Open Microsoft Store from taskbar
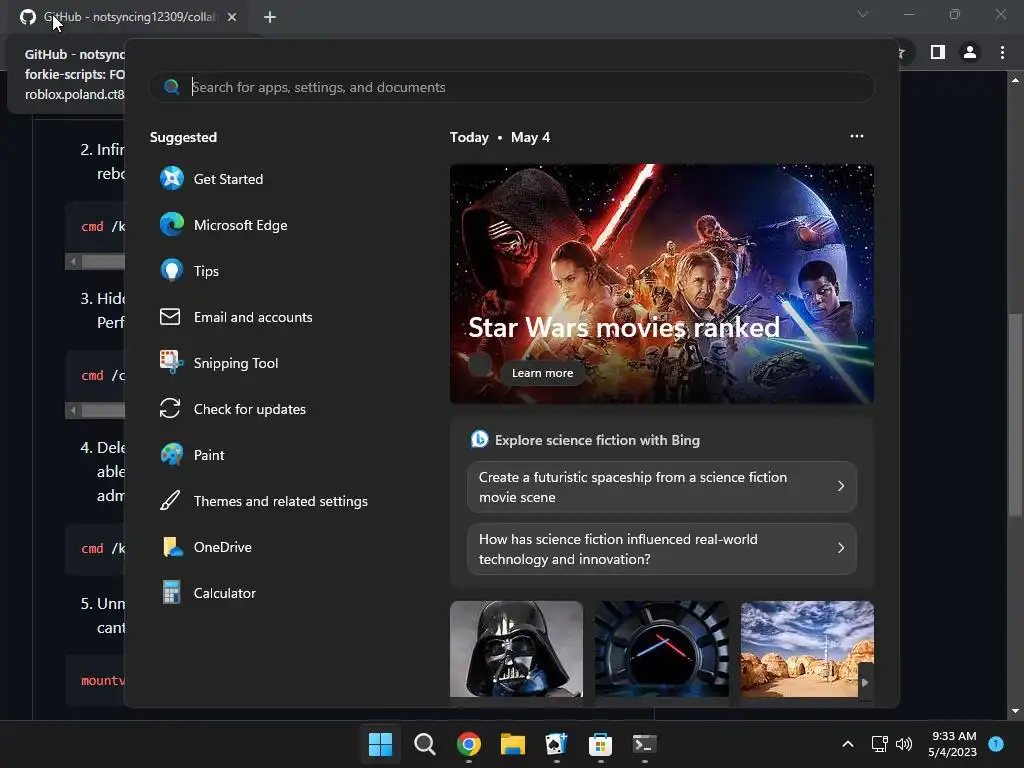The width and height of the screenshot is (1024, 768). [600, 744]
